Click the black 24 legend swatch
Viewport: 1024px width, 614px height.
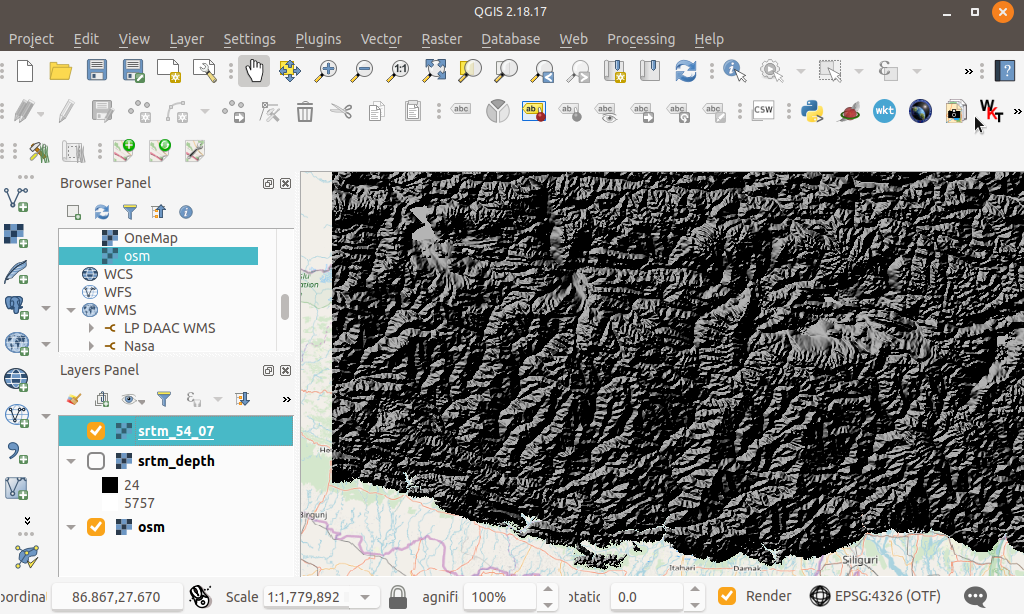tap(110, 485)
